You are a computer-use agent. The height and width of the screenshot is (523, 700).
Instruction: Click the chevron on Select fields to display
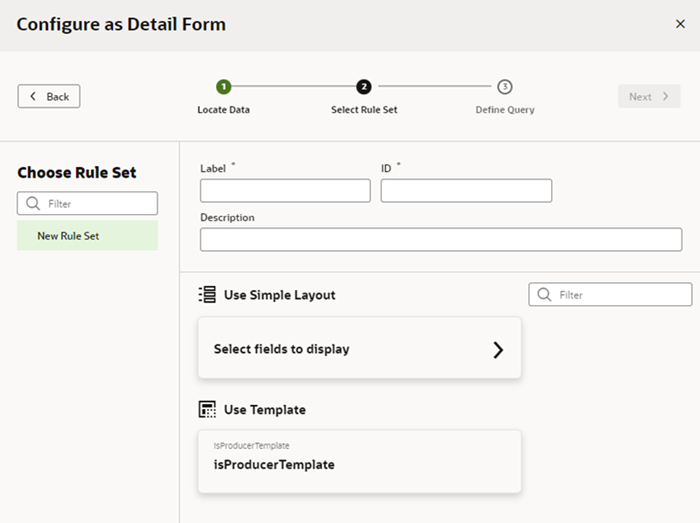pyautogui.click(x=498, y=350)
